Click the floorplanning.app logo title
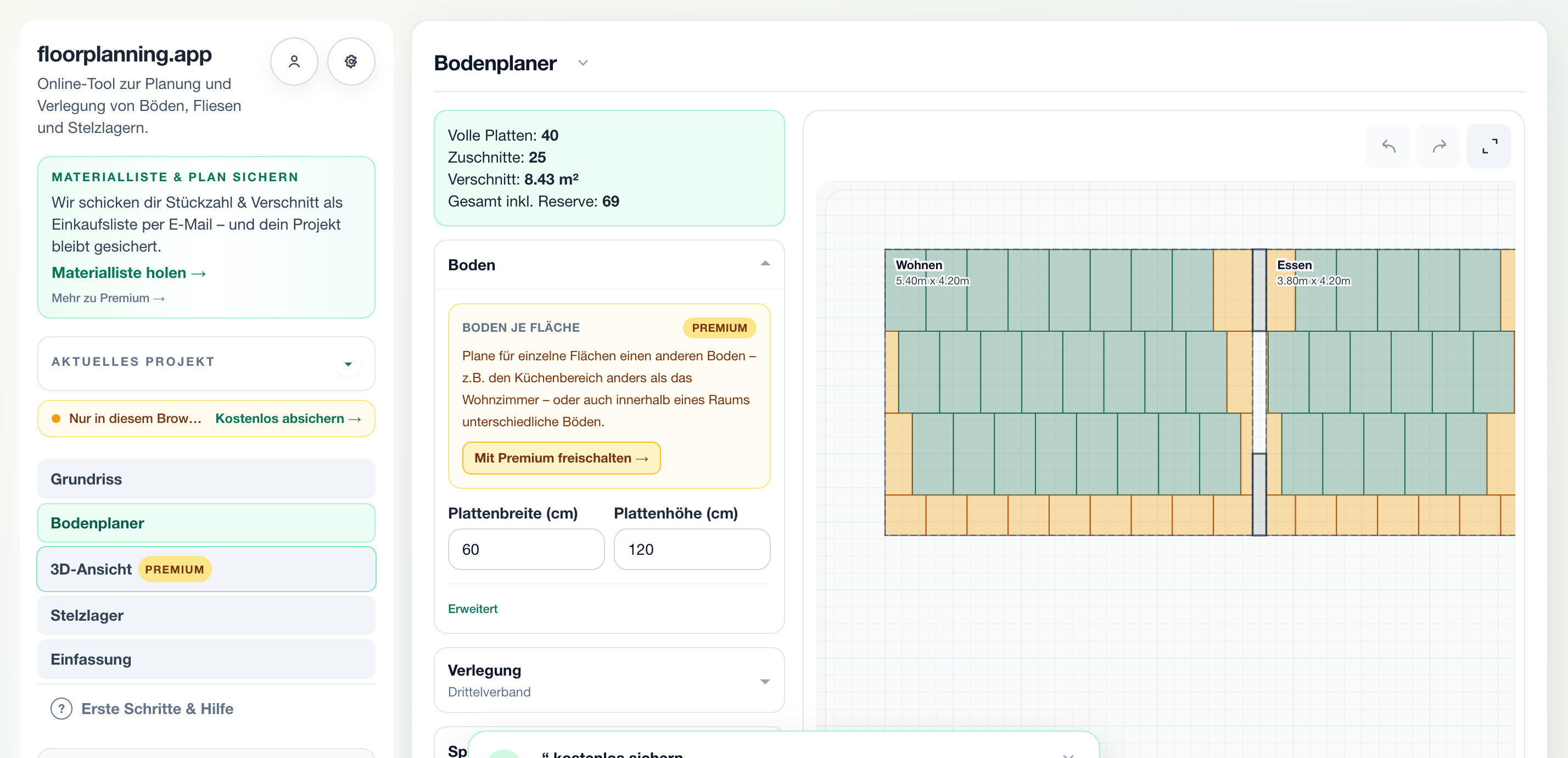Screen dimensions: 1568x758 pyautogui.click(x=125, y=54)
